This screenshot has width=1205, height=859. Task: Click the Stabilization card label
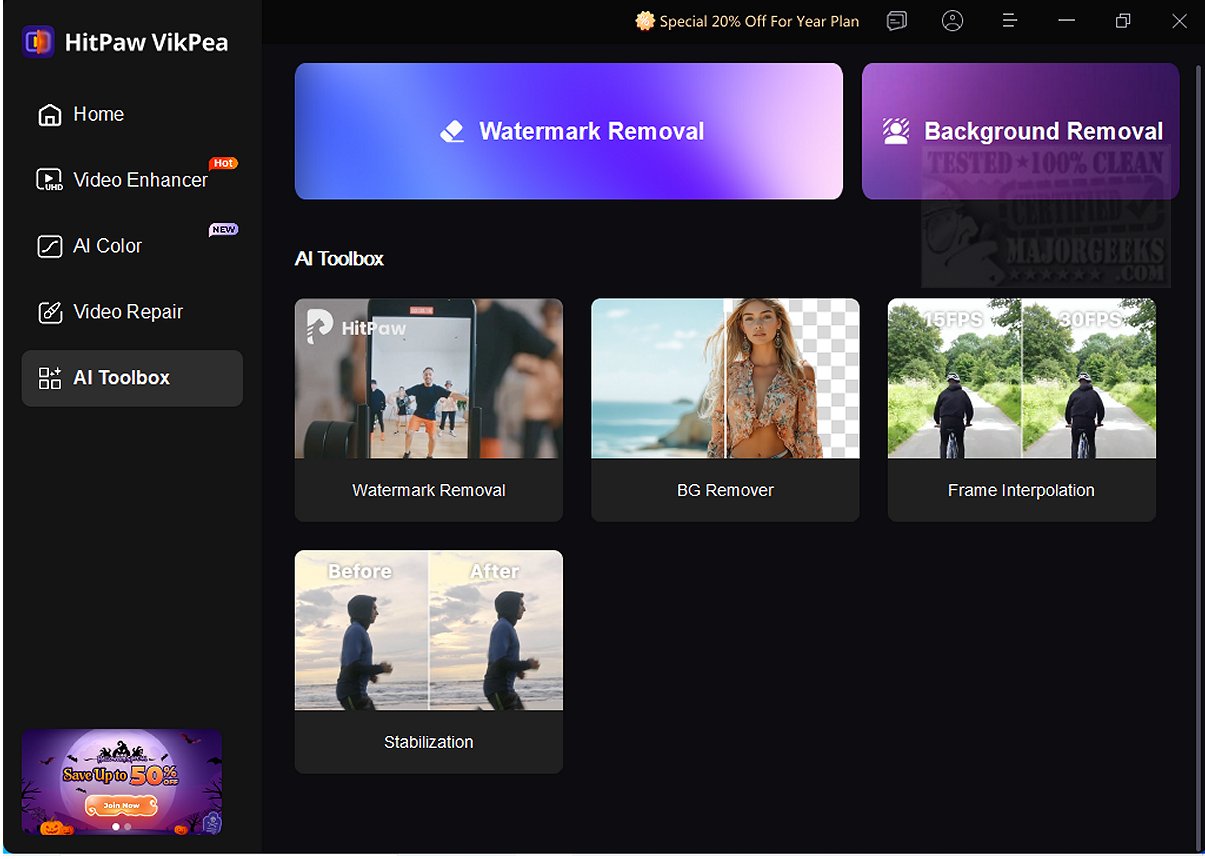point(429,742)
